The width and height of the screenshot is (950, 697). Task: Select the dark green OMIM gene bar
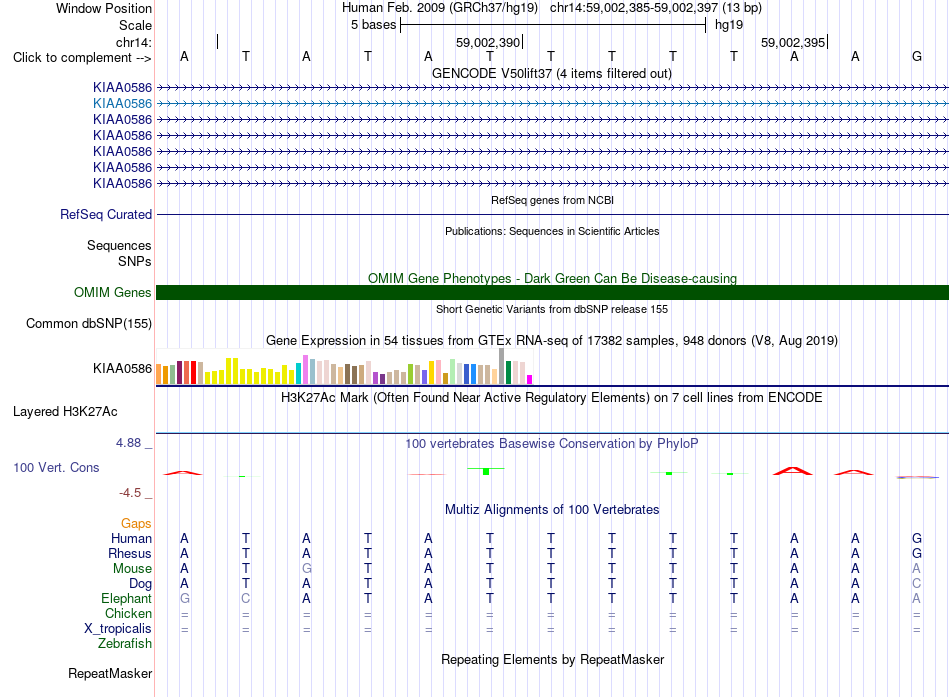click(552, 293)
